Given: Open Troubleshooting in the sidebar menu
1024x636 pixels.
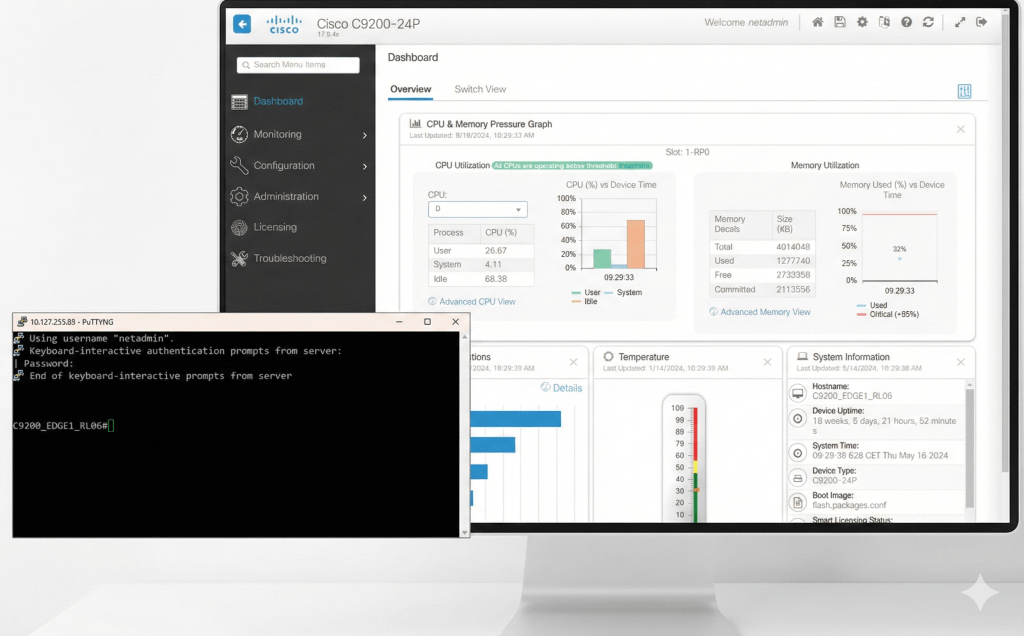Looking at the screenshot, I should tap(289, 258).
